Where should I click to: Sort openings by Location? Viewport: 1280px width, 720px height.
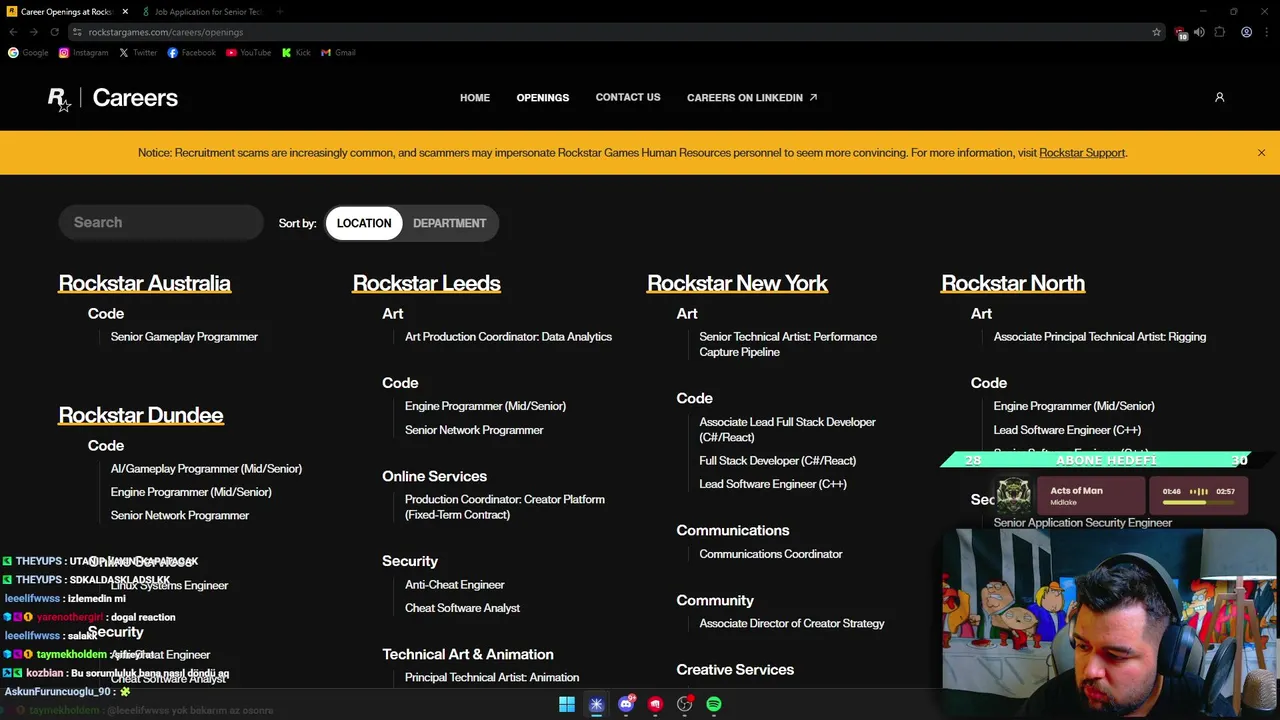(x=364, y=223)
